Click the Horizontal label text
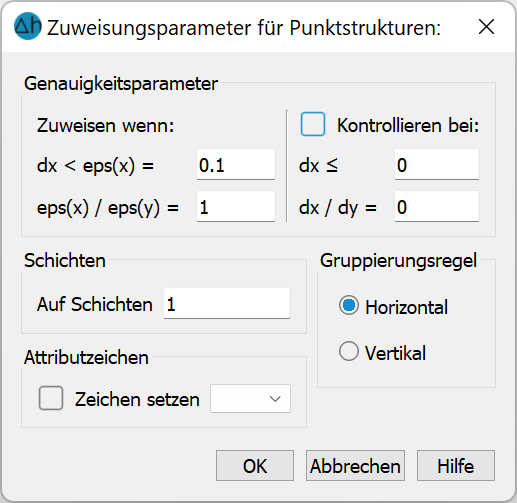The height and width of the screenshot is (503, 517). 406,307
